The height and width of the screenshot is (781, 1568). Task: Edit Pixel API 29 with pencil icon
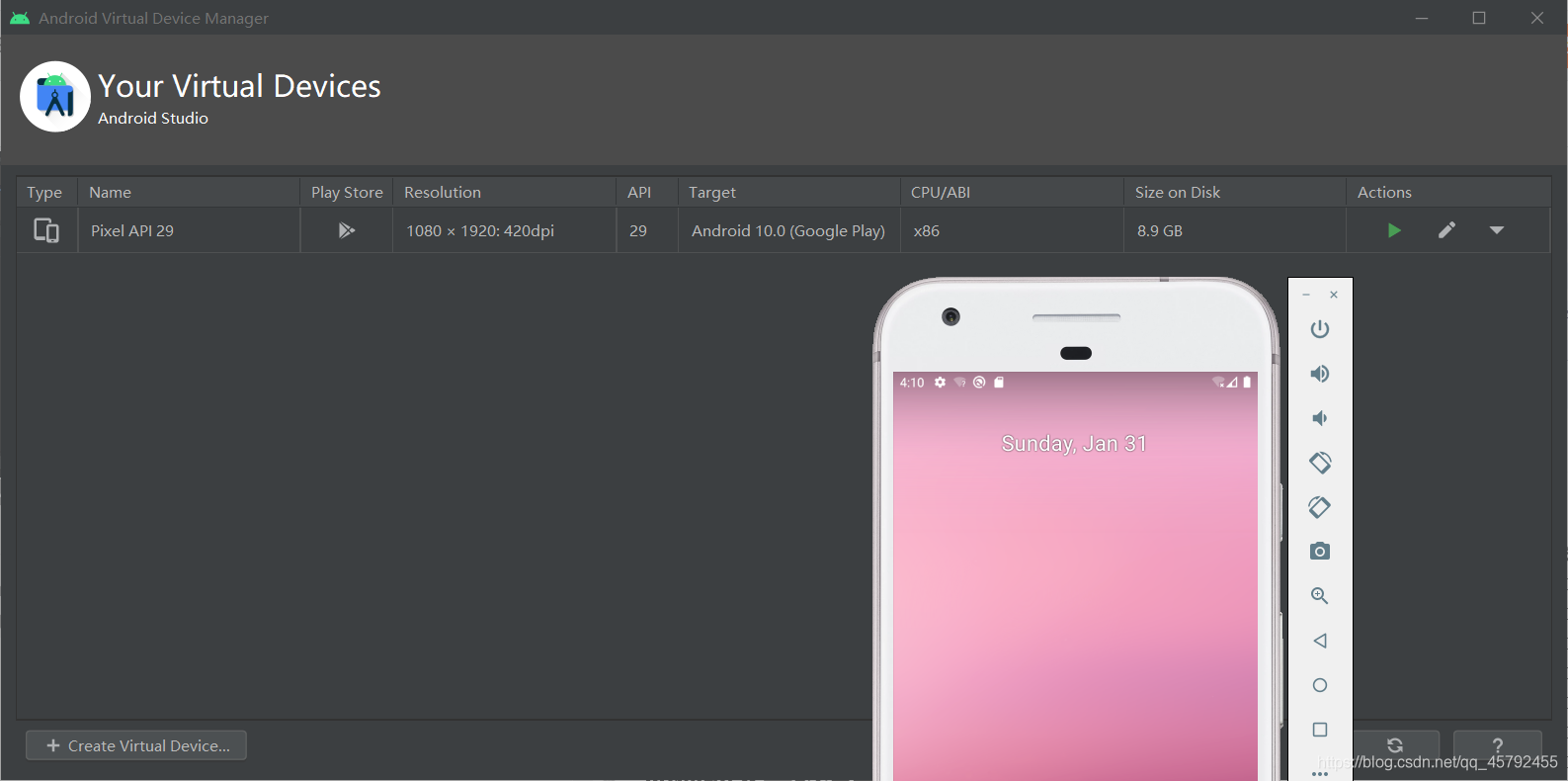[1446, 230]
